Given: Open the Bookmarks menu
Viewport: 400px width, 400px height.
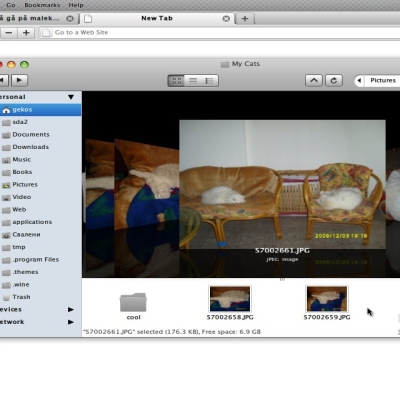Looking at the screenshot, I should pos(42,5).
